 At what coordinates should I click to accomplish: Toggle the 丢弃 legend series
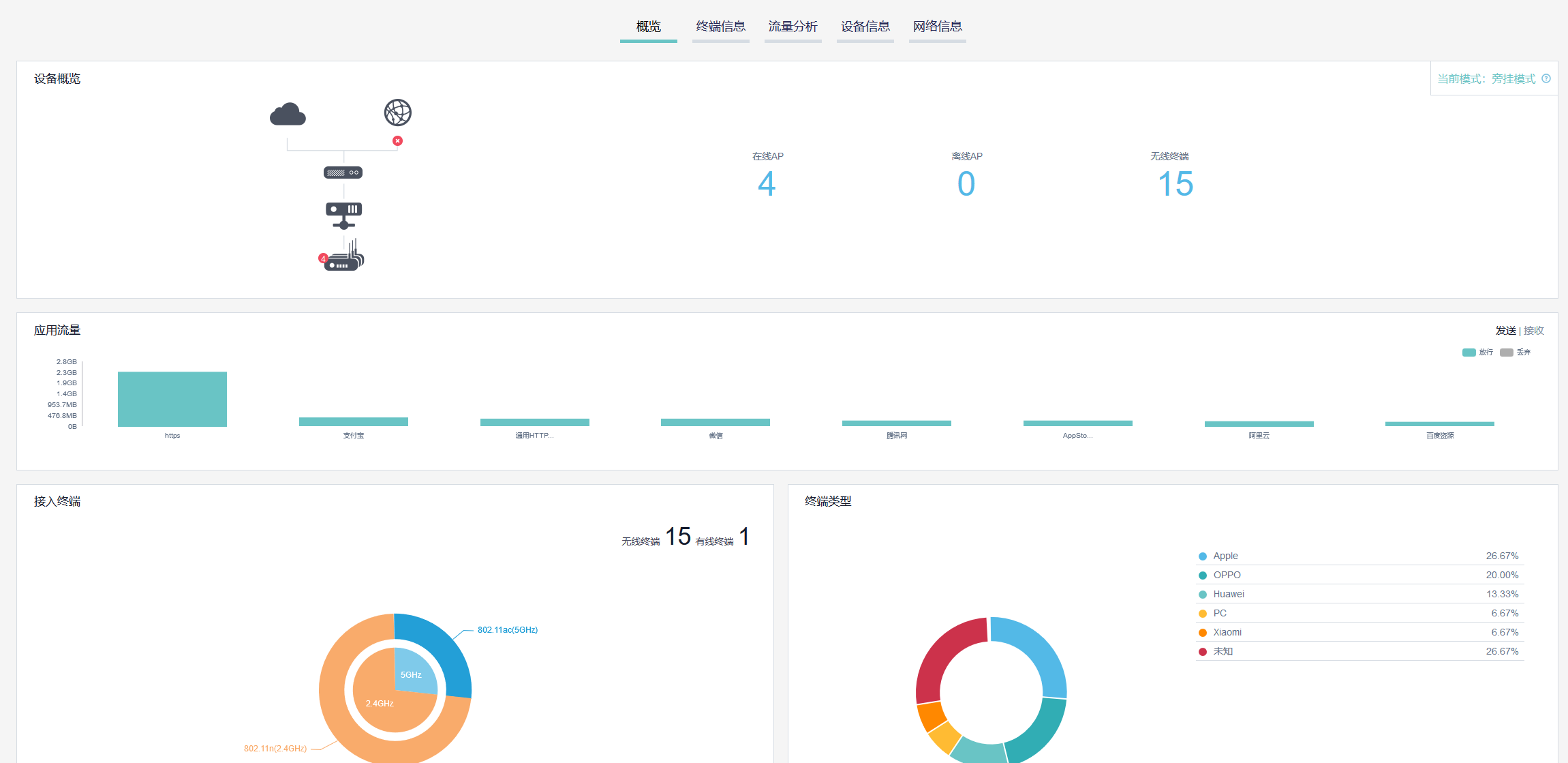click(1516, 353)
